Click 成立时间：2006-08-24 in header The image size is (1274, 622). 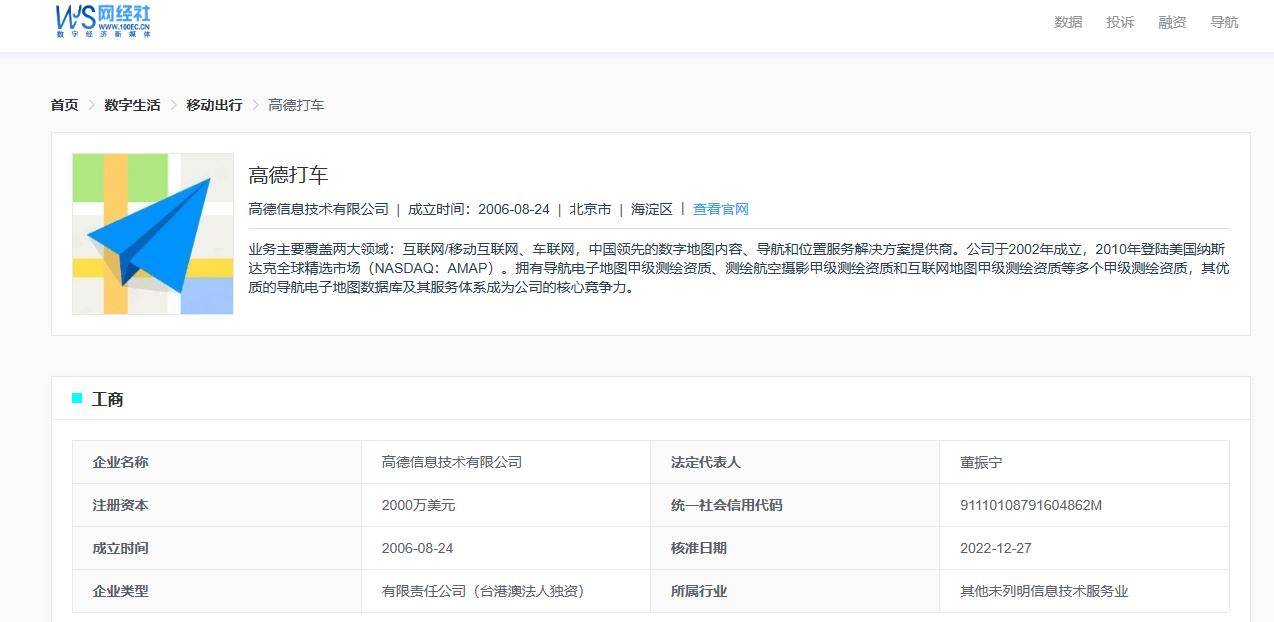coord(479,209)
